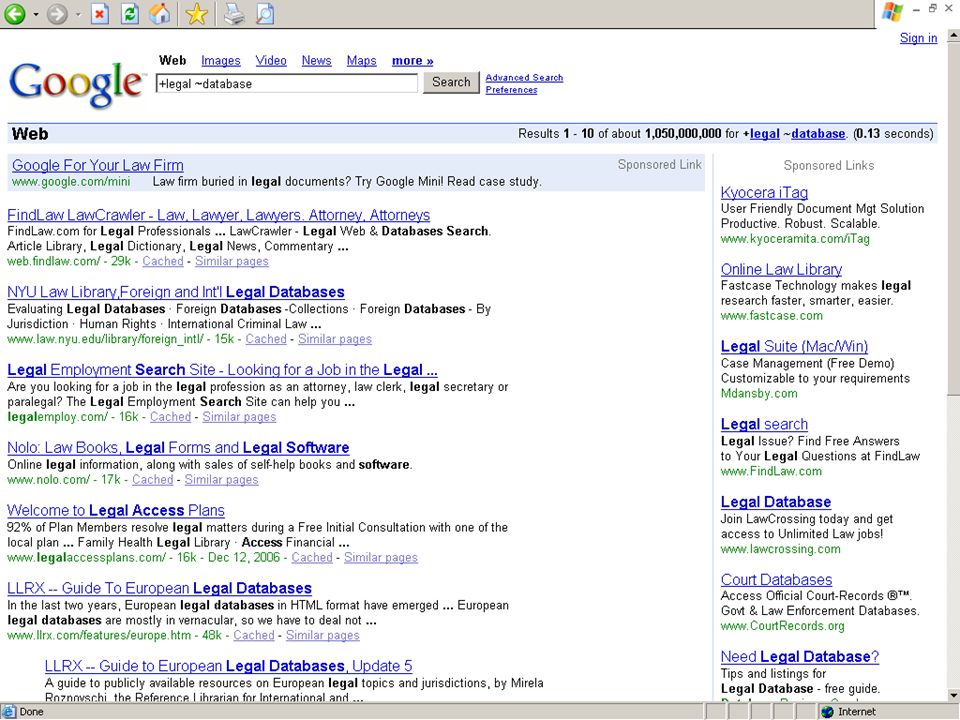The image size is (960, 720).
Task: Open Similar pages for legalaccessplans.com
Action: (381, 557)
